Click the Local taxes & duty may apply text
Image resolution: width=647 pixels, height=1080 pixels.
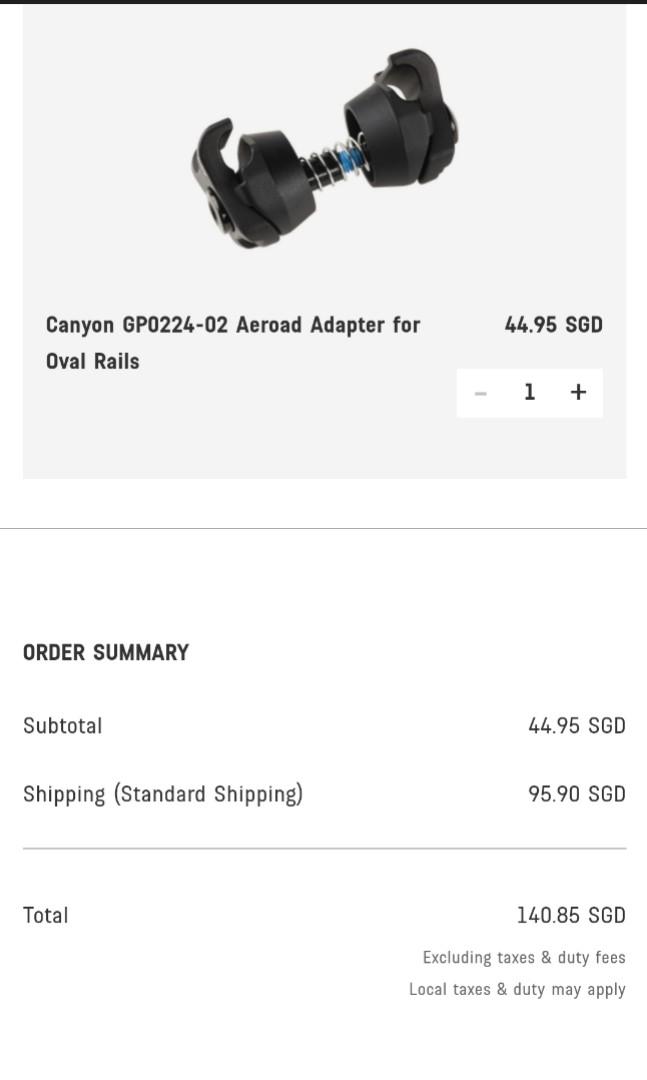pos(516,989)
